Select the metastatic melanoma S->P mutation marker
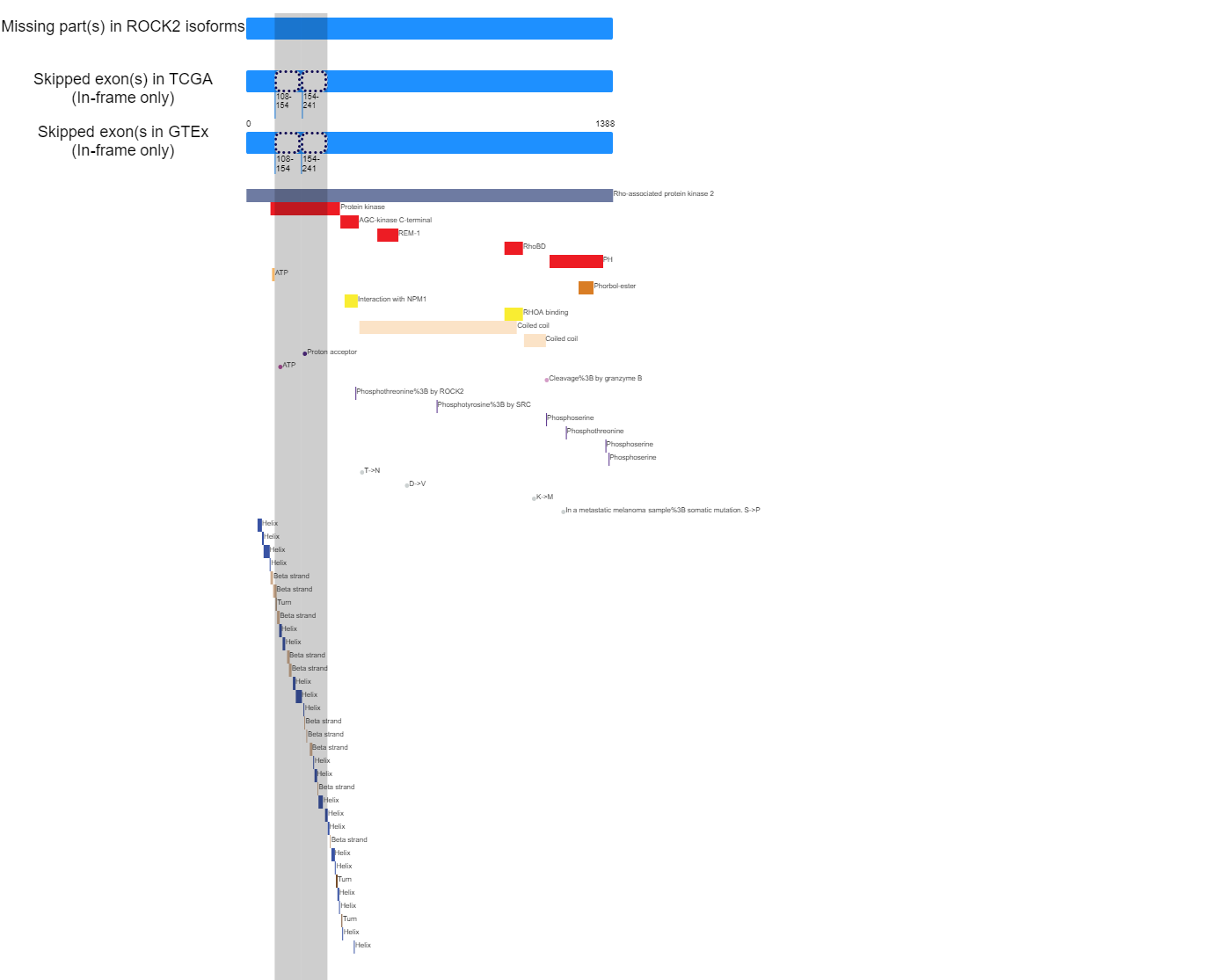This screenshot has width=1231, height=980. pyautogui.click(x=564, y=512)
